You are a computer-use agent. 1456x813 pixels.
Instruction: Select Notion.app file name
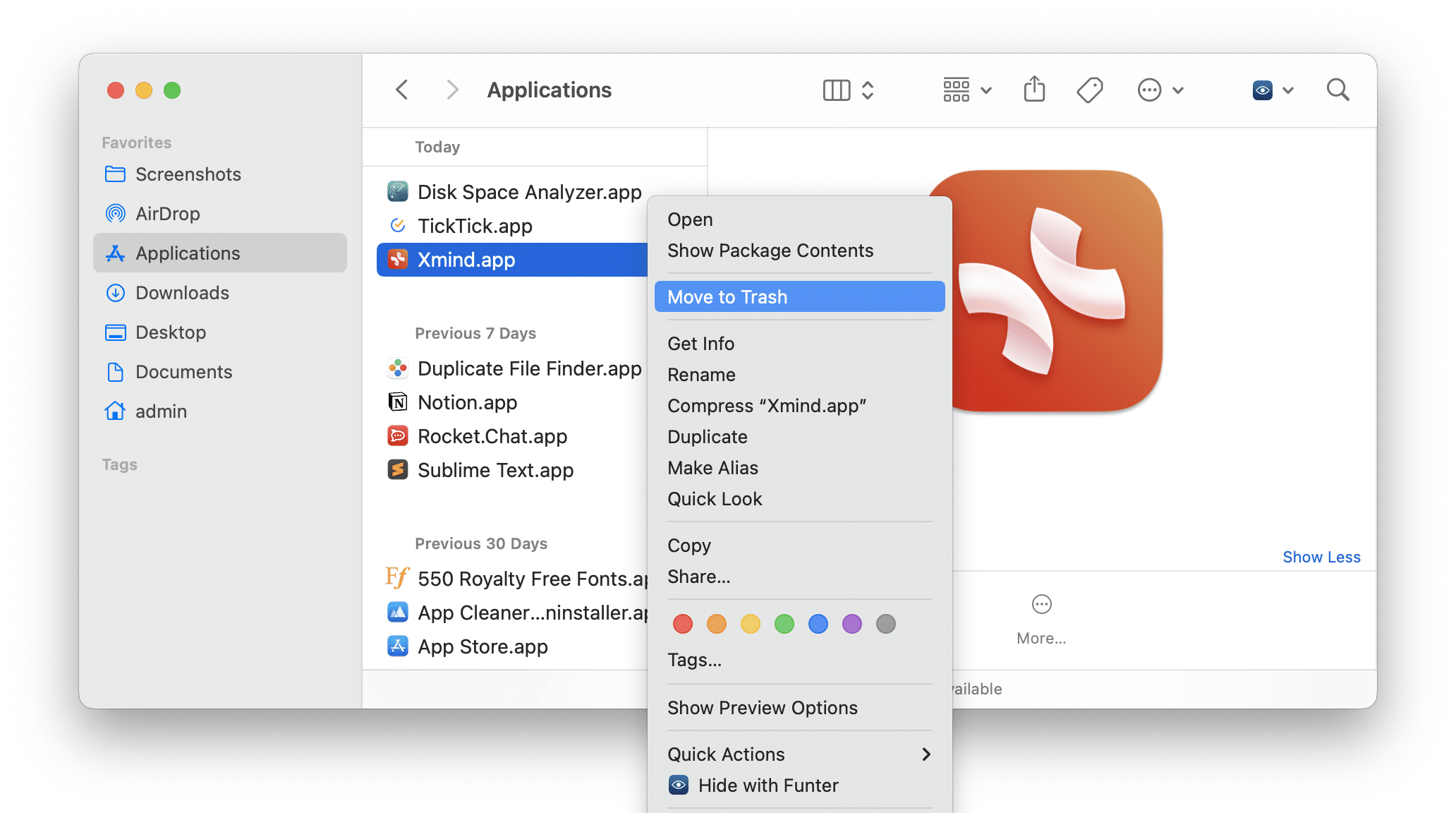point(467,402)
